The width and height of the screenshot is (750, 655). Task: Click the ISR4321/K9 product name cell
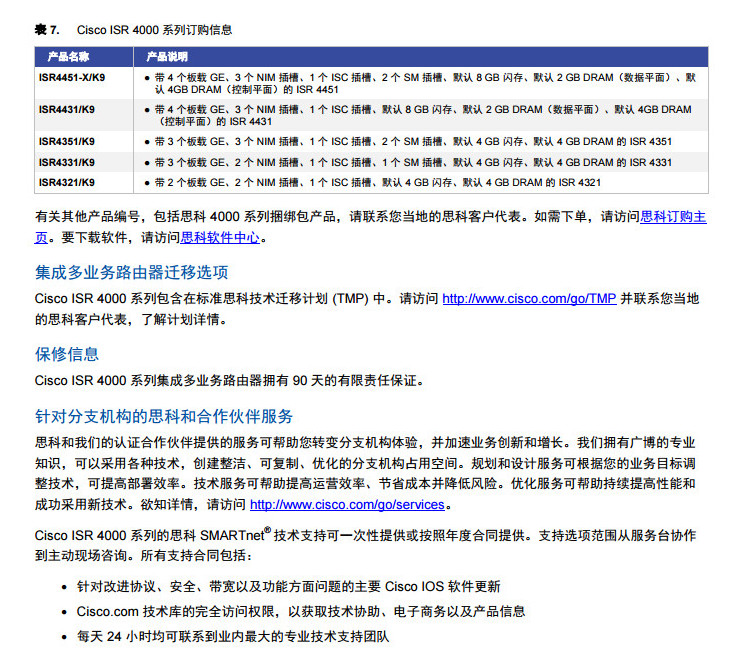click(x=67, y=182)
